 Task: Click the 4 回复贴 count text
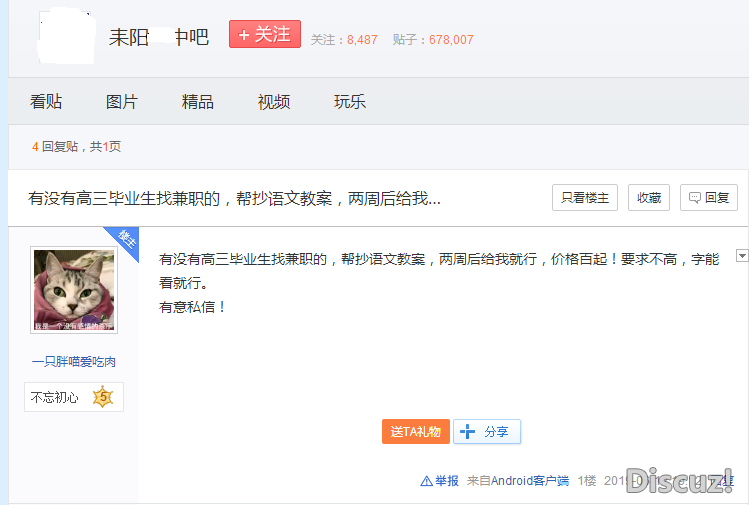coord(55,147)
